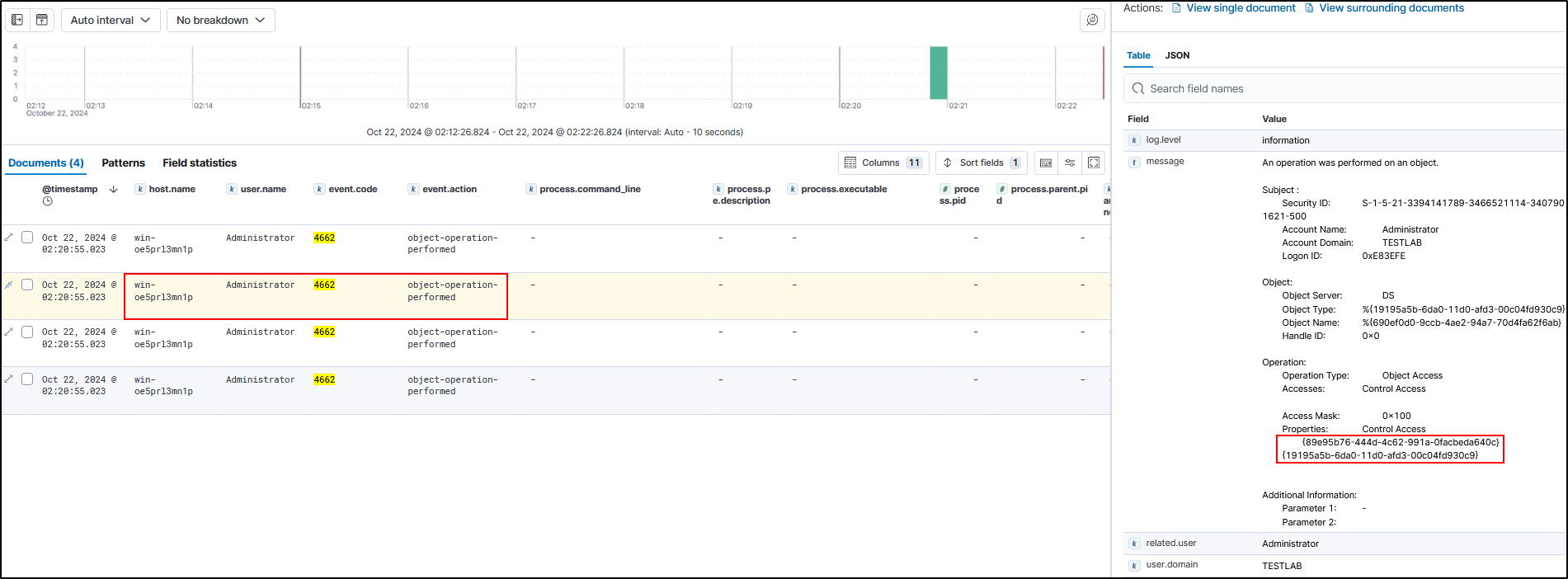1568x579 pixels.
Task: Switch to the JSON tab
Action: coord(1177,55)
